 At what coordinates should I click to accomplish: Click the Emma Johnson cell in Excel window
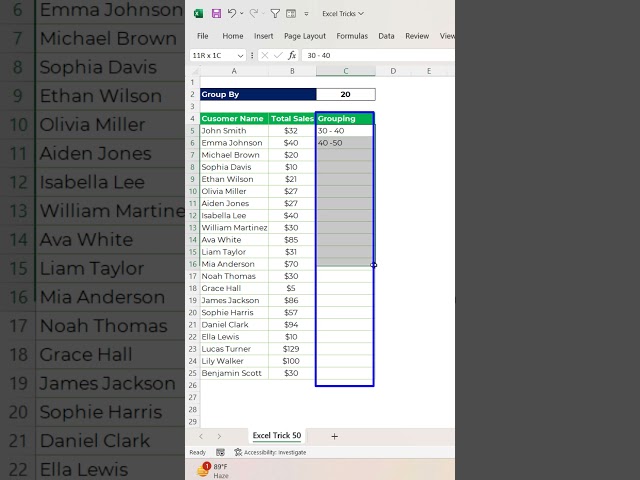click(x=234, y=143)
